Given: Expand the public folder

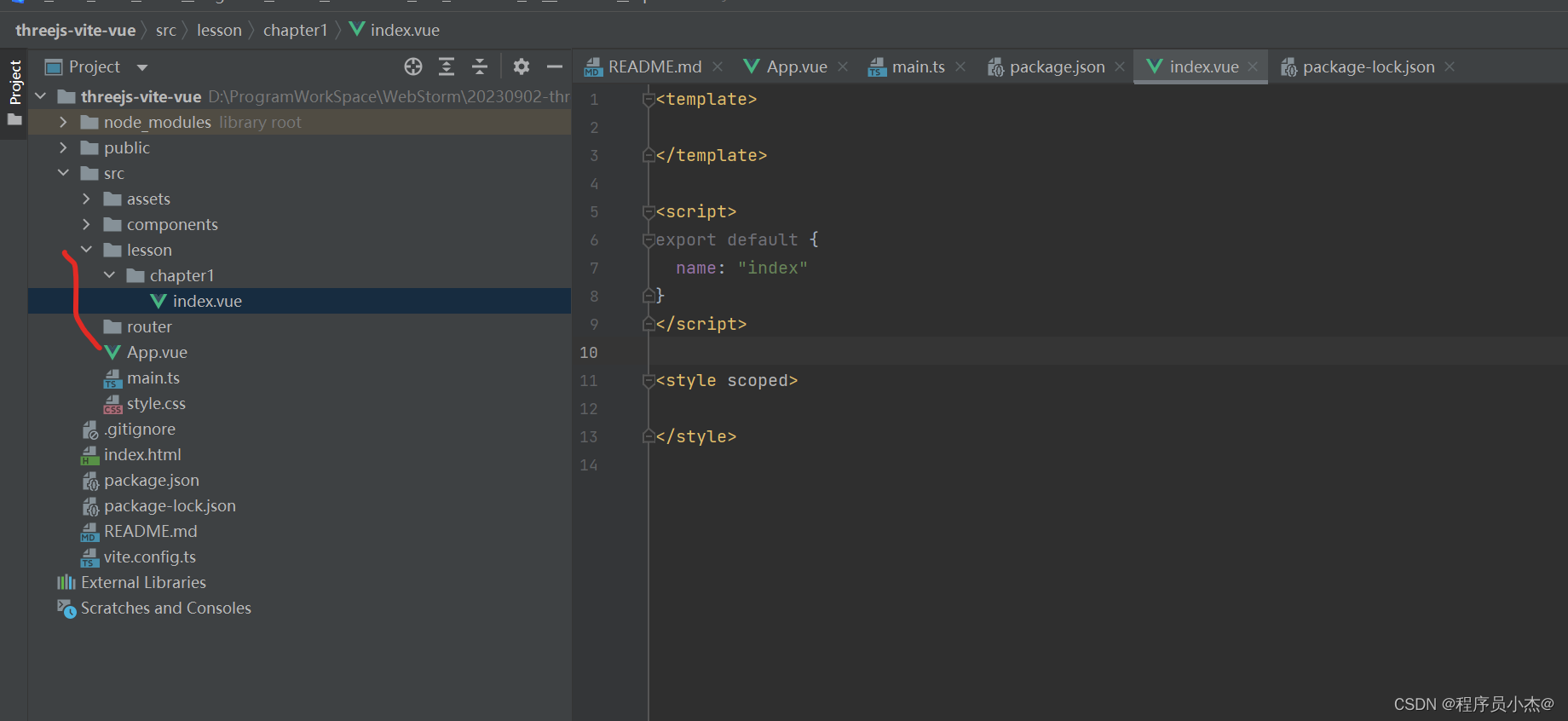Looking at the screenshot, I should coord(63,147).
